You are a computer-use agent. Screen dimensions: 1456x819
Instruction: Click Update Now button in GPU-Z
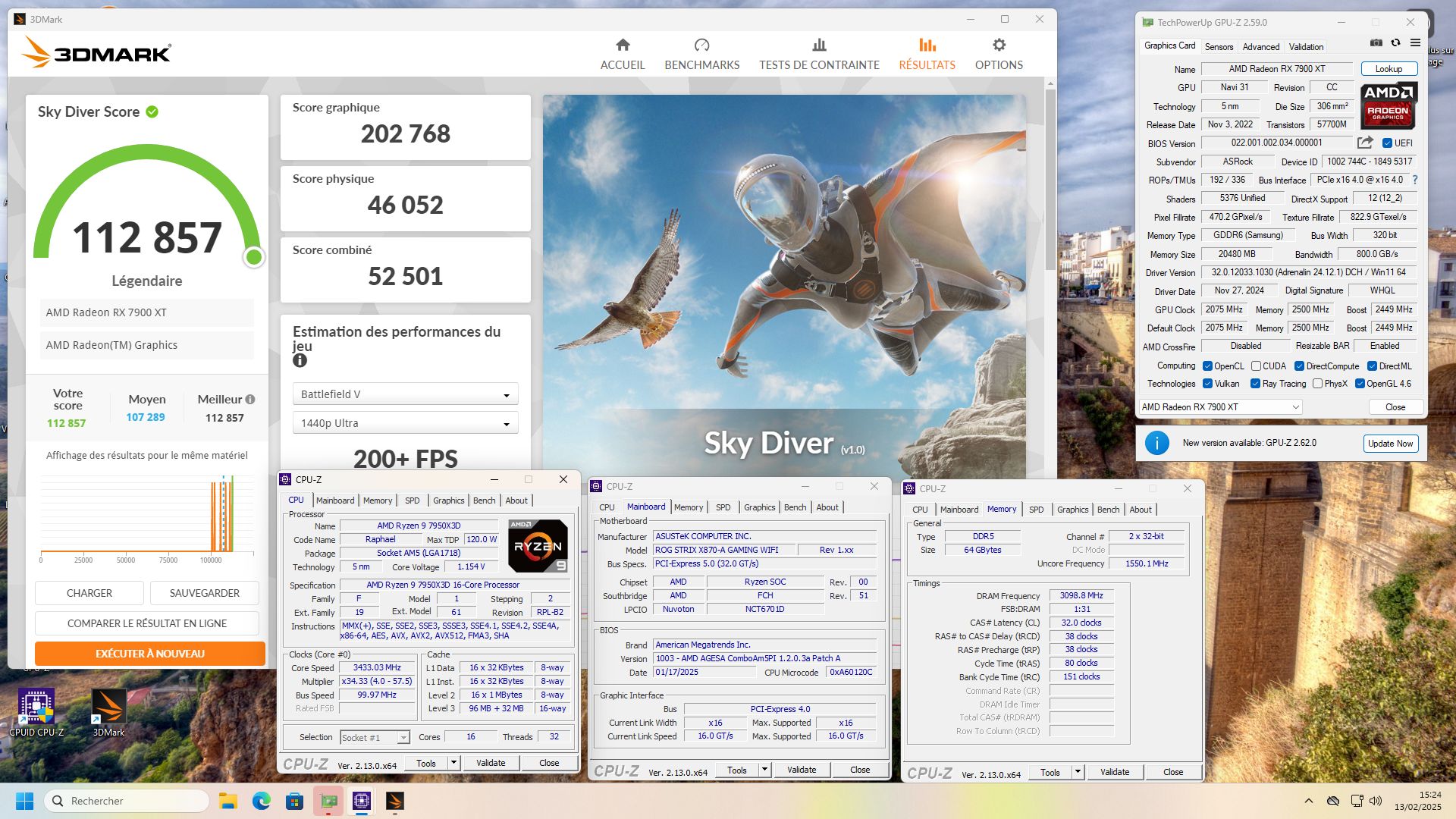point(1390,444)
